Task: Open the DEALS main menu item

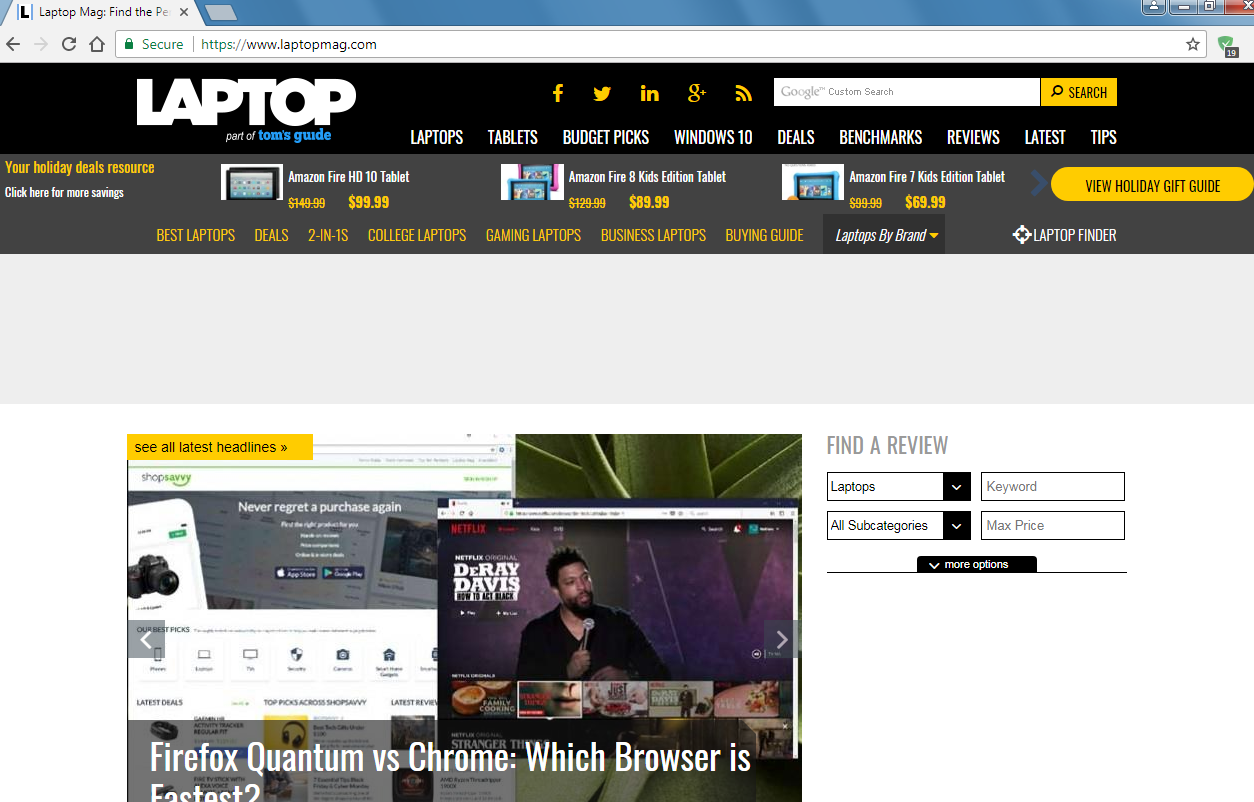Action: pyautogui.click(x=796, y=137)
